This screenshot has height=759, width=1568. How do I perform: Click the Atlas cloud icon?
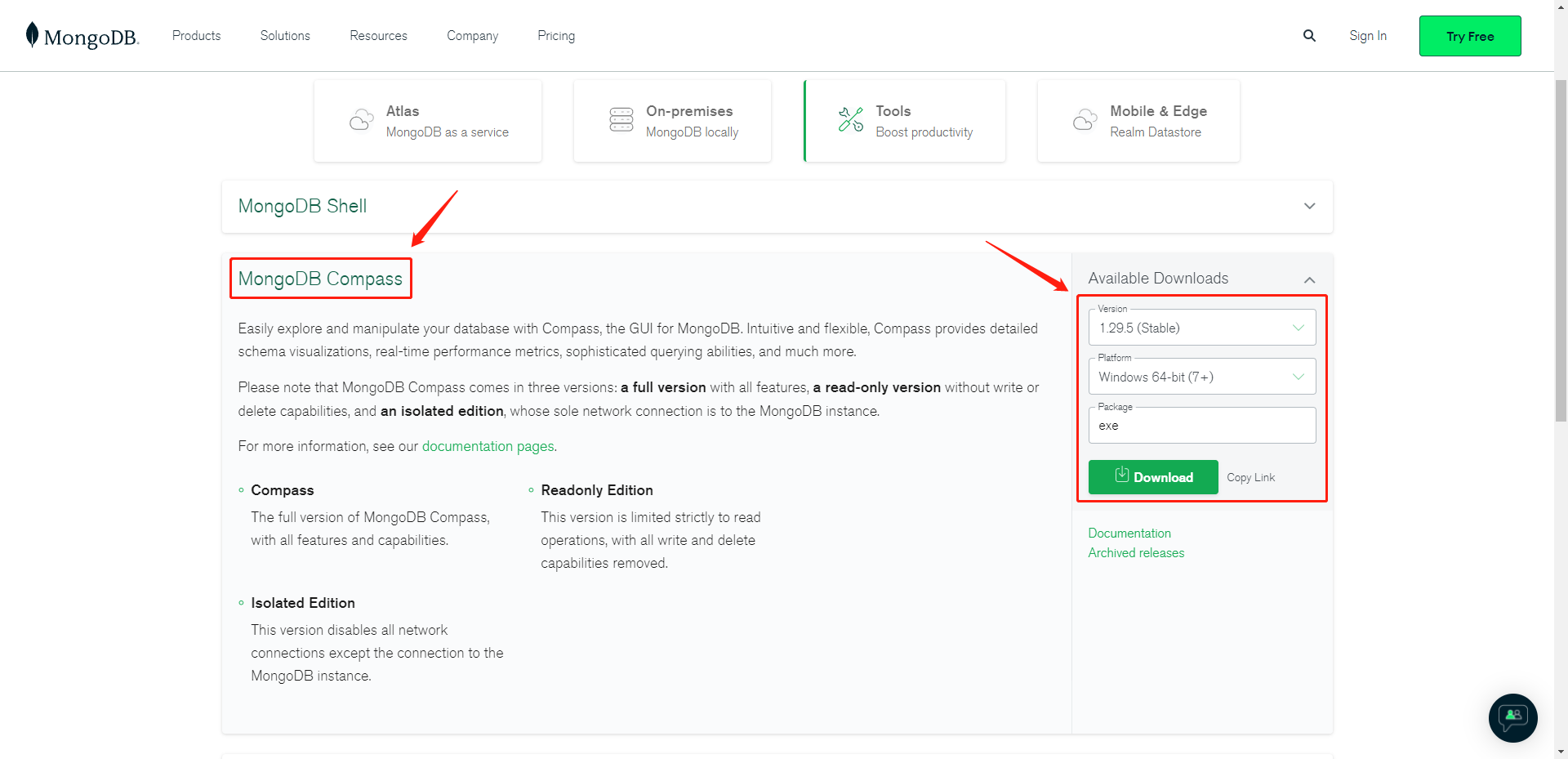[361, 120]
